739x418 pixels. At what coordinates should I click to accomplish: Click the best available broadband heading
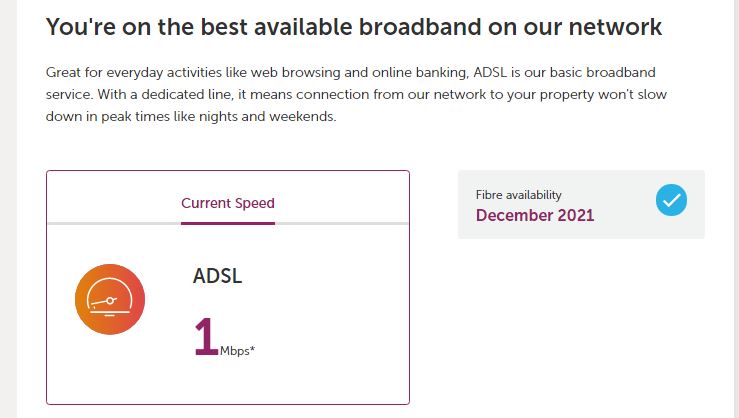[x=354, y=27]
